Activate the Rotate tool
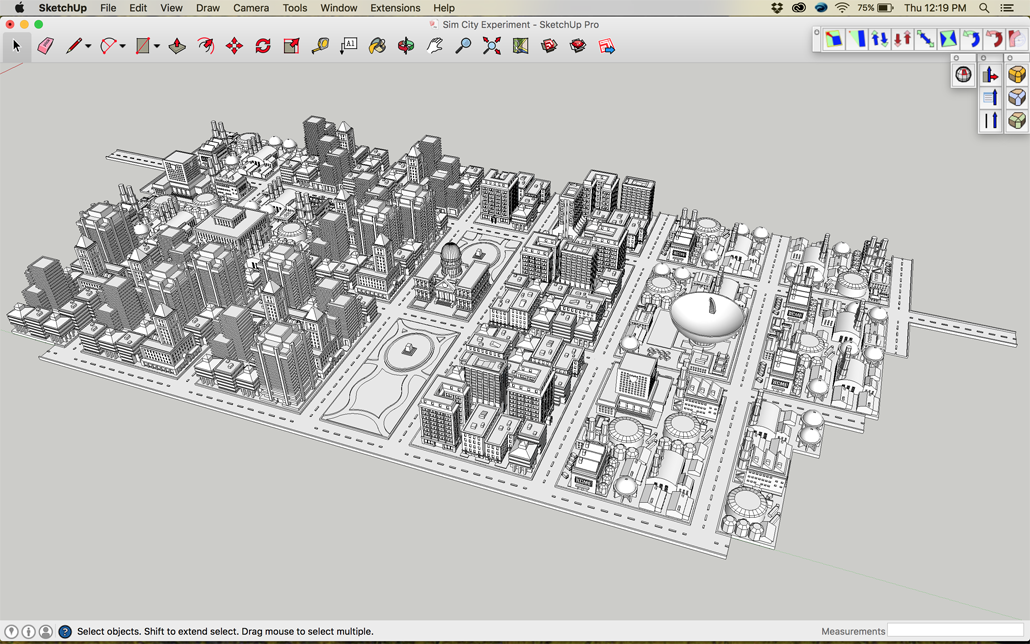Image resolution: width=1030 pixels, height=644 pixels. tap(263, 46)
